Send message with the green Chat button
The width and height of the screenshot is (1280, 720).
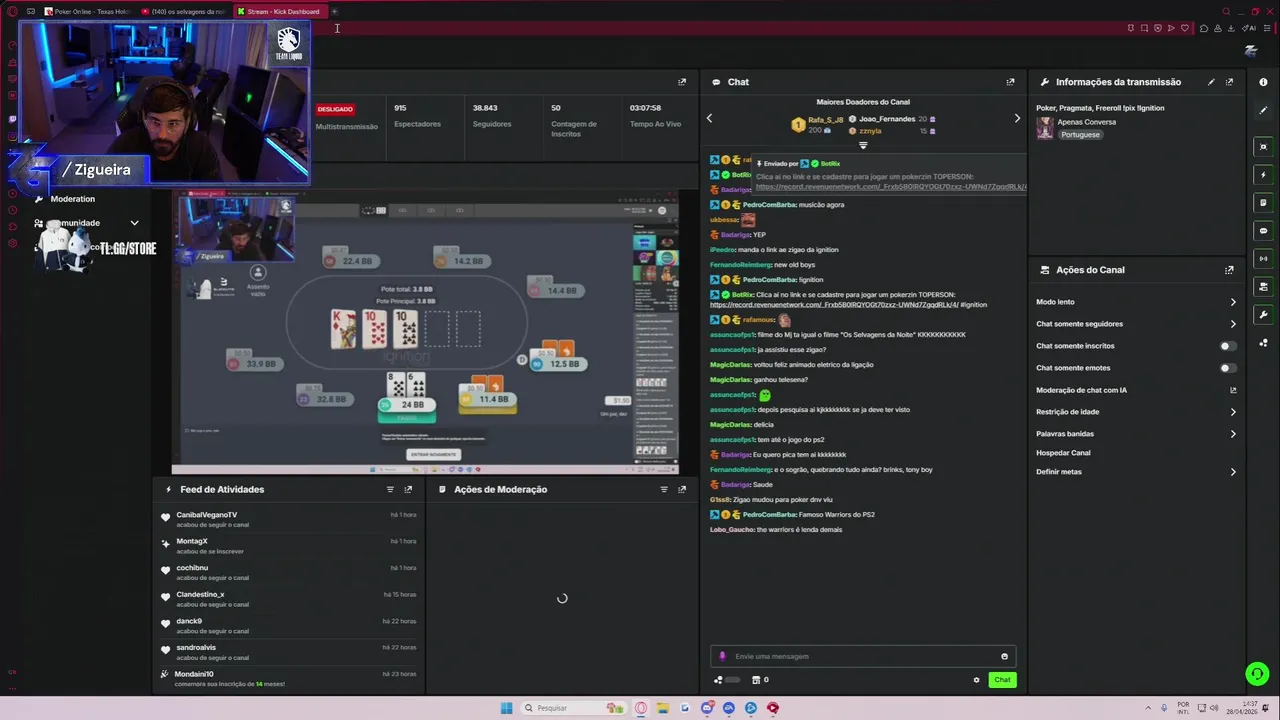click(x=1002, y=680)
